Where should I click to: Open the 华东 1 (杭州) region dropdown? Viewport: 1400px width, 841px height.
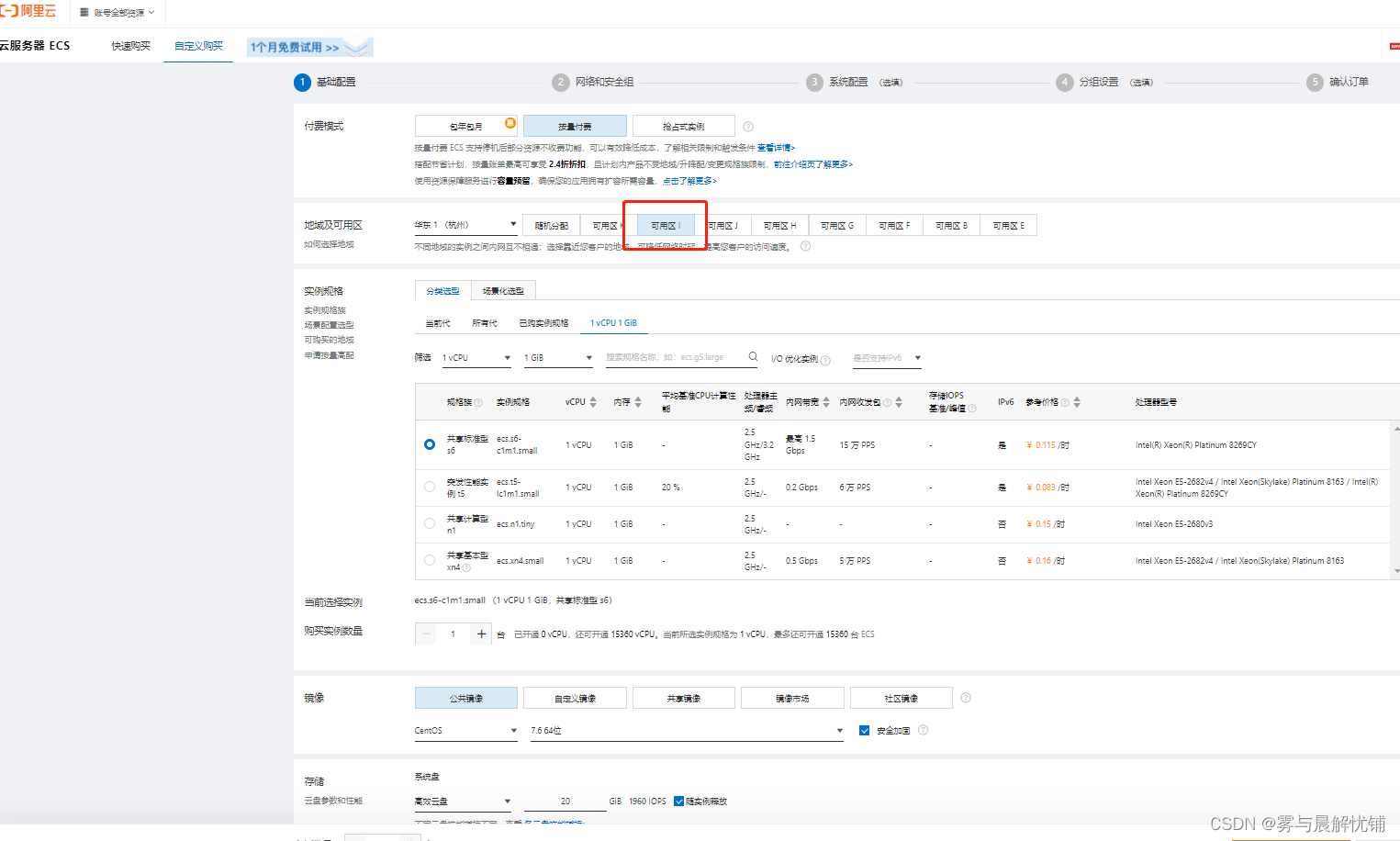pyautogui.click(x=465, y=225)
